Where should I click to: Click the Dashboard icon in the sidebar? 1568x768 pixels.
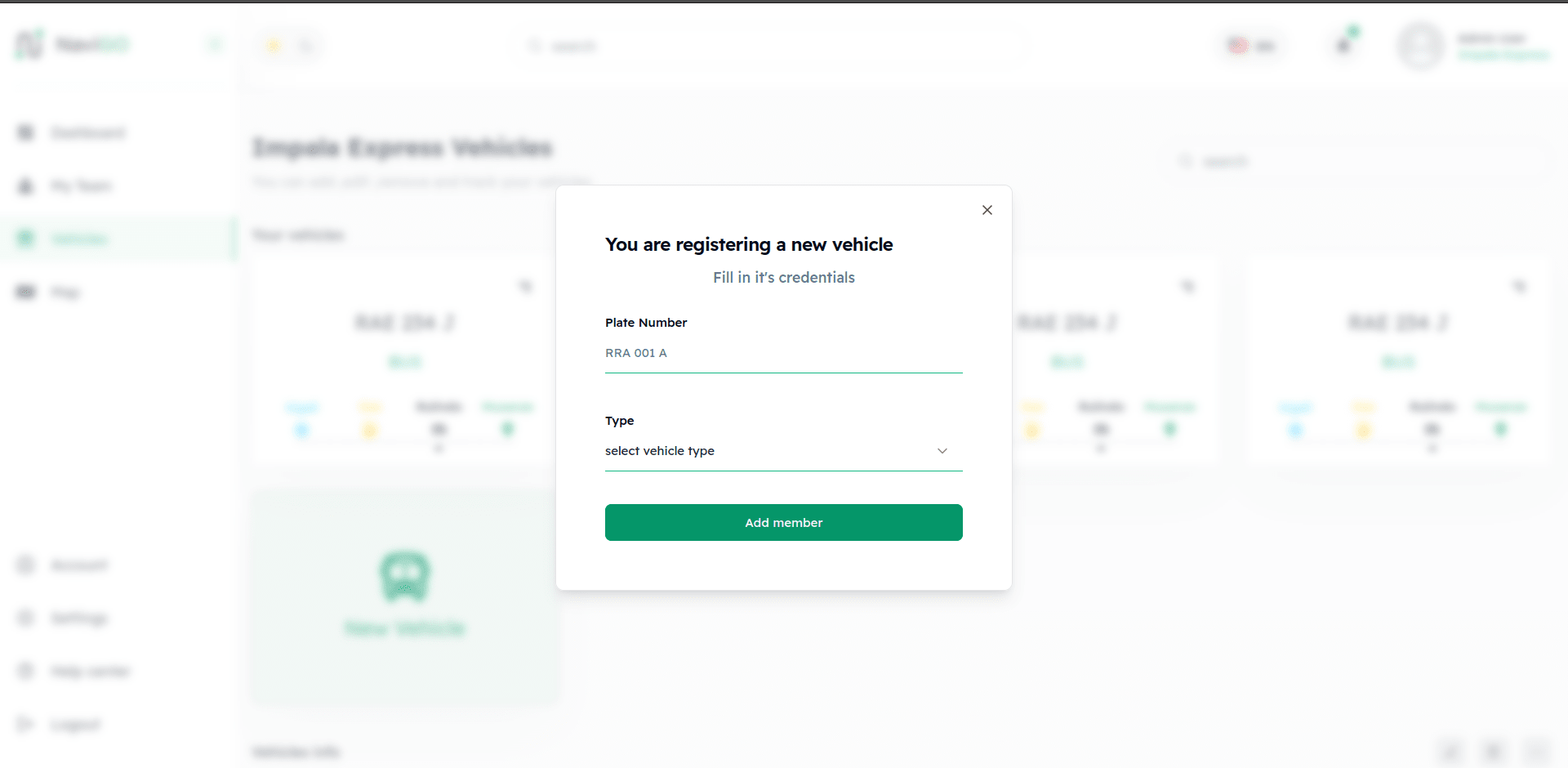(x=26, y=132)
